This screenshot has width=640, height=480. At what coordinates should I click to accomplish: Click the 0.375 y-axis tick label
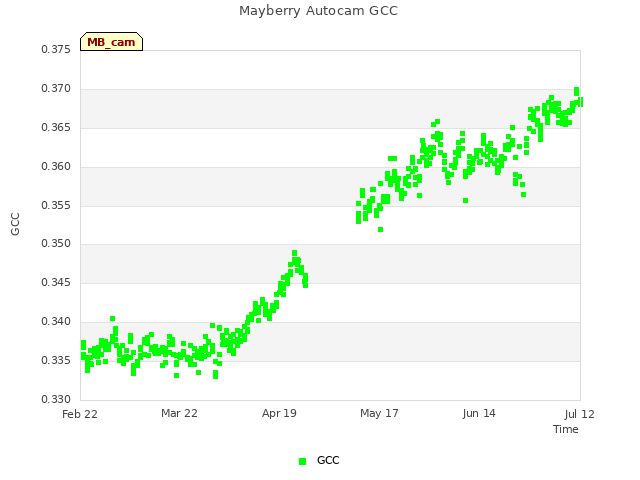(56, 50)
